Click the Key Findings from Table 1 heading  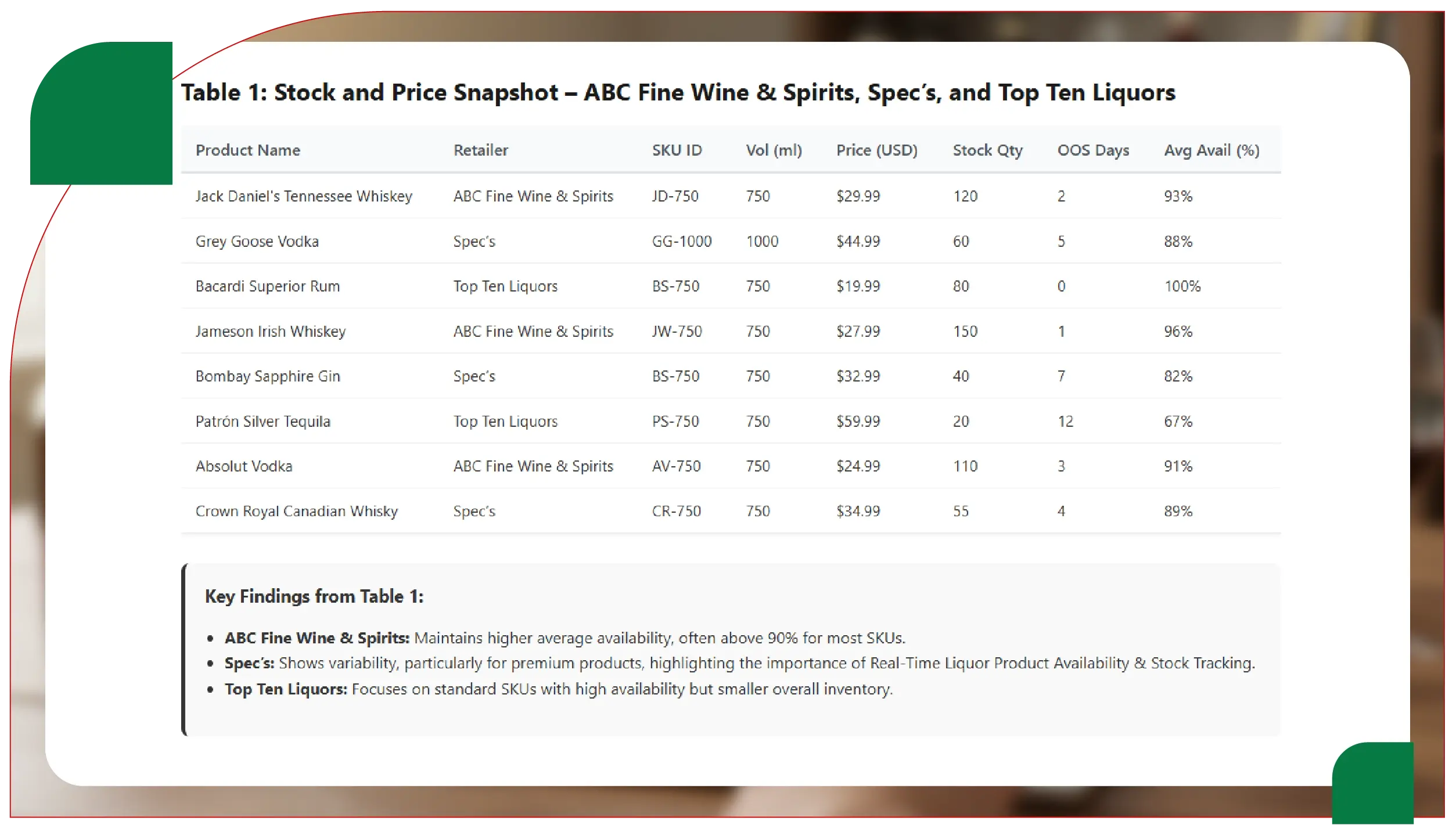(x=314, y=596)
